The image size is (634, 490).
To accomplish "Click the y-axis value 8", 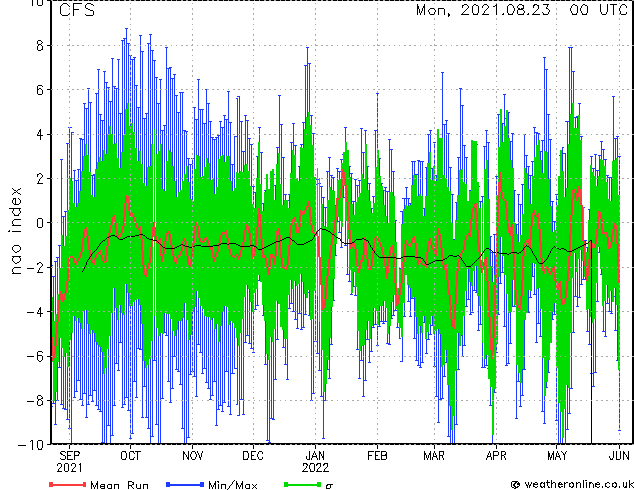I will coord(40,46).
